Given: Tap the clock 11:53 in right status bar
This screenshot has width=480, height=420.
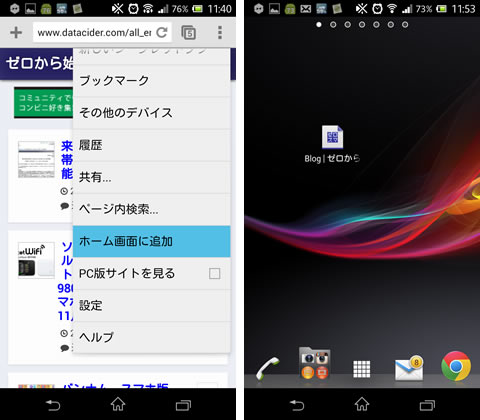Looking at the screenshot, I should point(463,9).
